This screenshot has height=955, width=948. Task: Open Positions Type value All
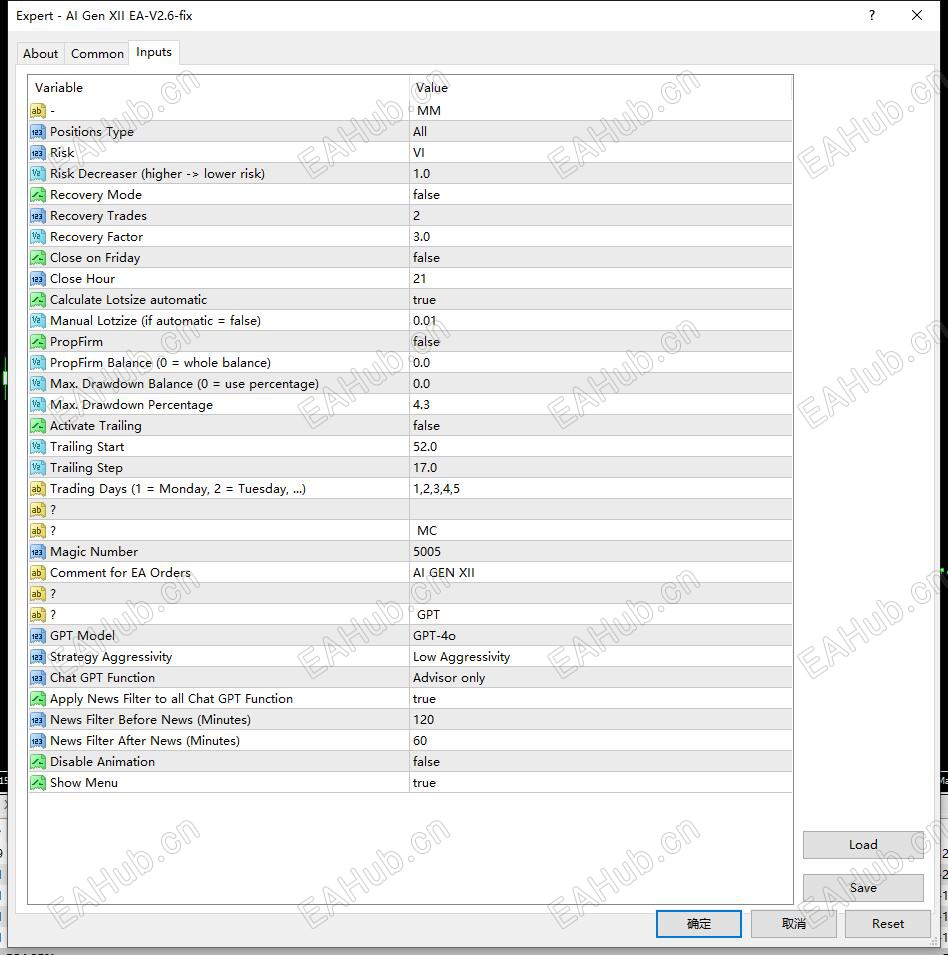pyautogui.click(x=601, y=132)
